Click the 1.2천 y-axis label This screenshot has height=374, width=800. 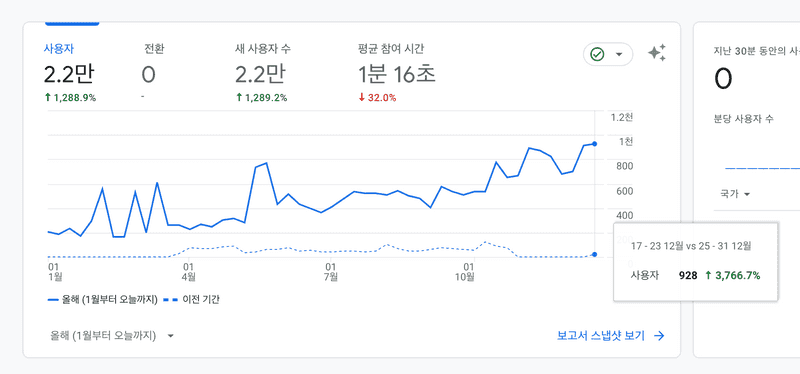pos(621,117)
